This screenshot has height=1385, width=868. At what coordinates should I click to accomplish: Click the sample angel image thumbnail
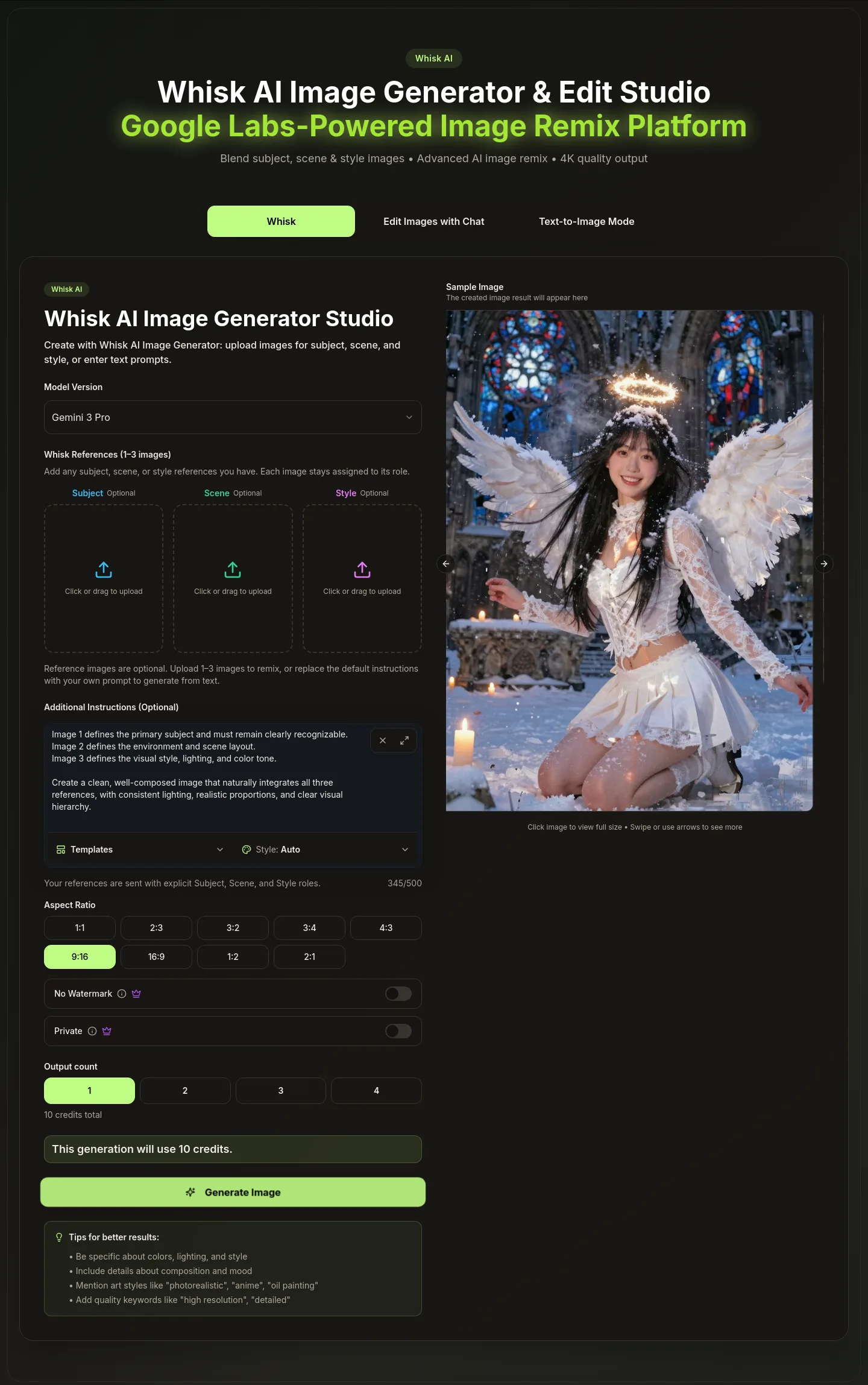(629, 561)
